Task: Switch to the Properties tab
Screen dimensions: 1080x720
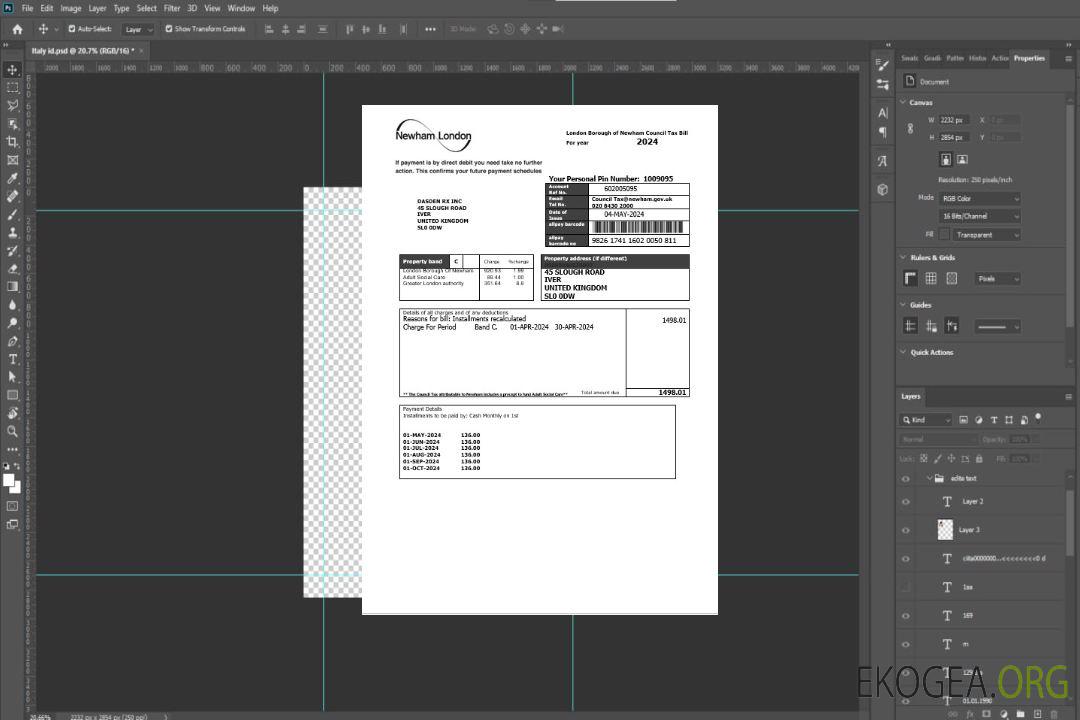Action: click(x=1029, y=58)
